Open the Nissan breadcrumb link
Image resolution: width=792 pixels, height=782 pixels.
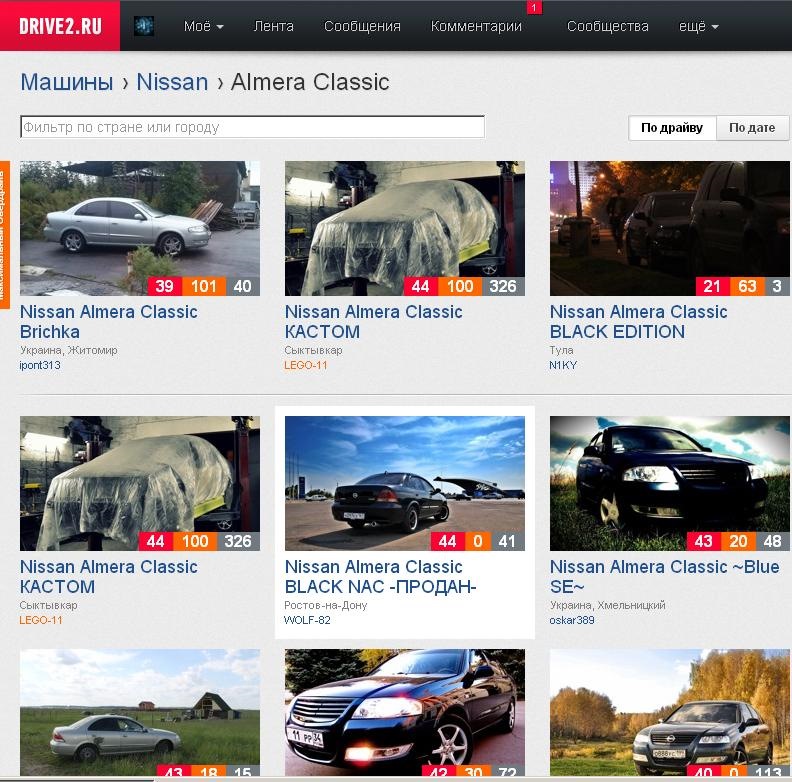tap(172, 82)
